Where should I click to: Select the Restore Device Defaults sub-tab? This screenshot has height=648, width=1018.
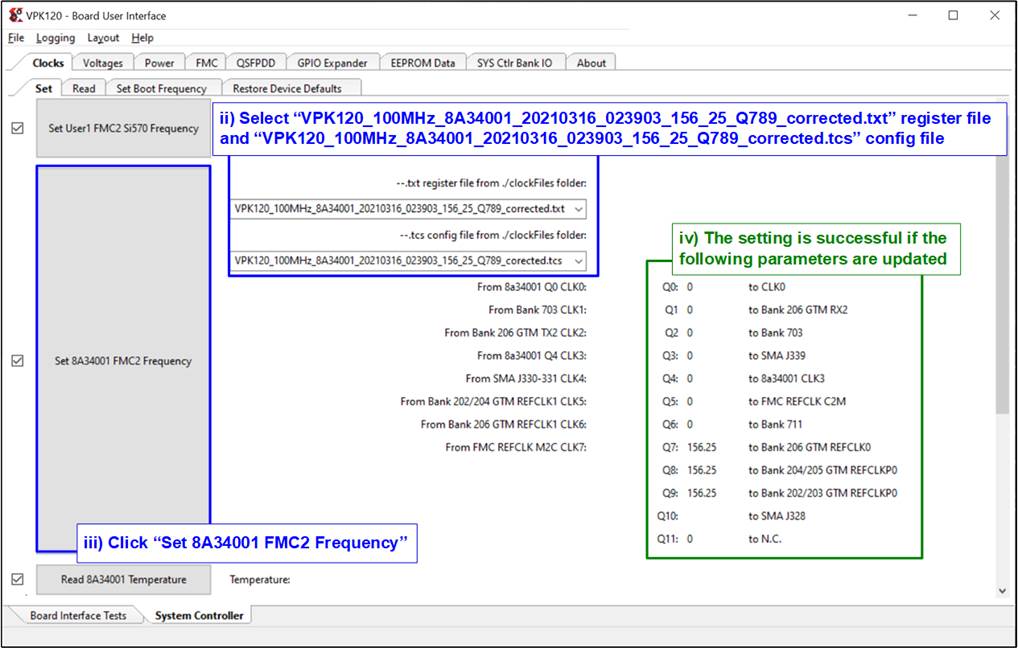pos(287,88)
